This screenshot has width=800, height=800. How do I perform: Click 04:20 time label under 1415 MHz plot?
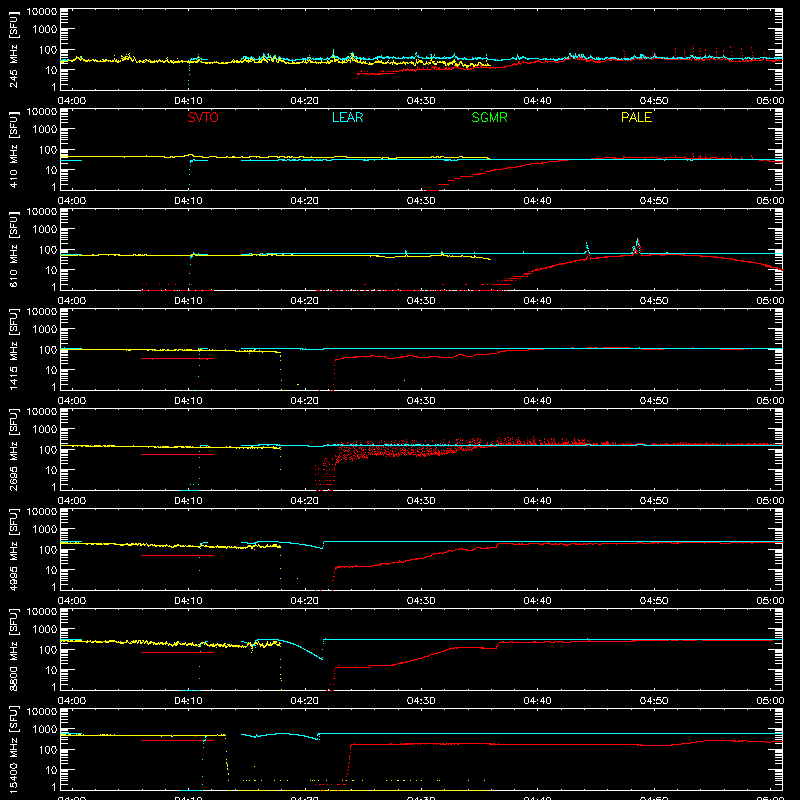[305, 401]
